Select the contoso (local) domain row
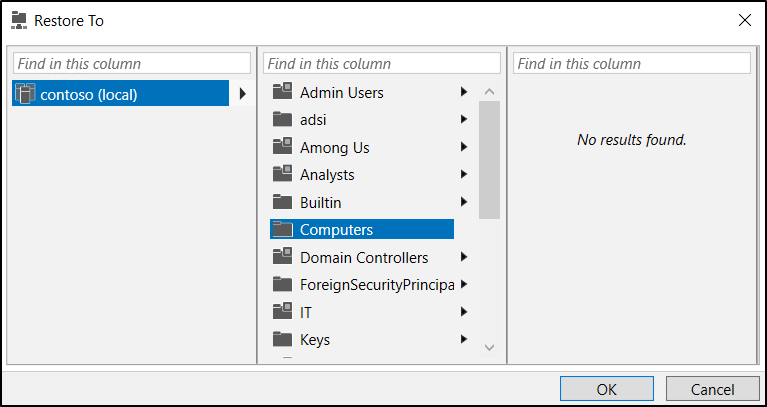Screen dimensions: 767x407 pos(120,93)
